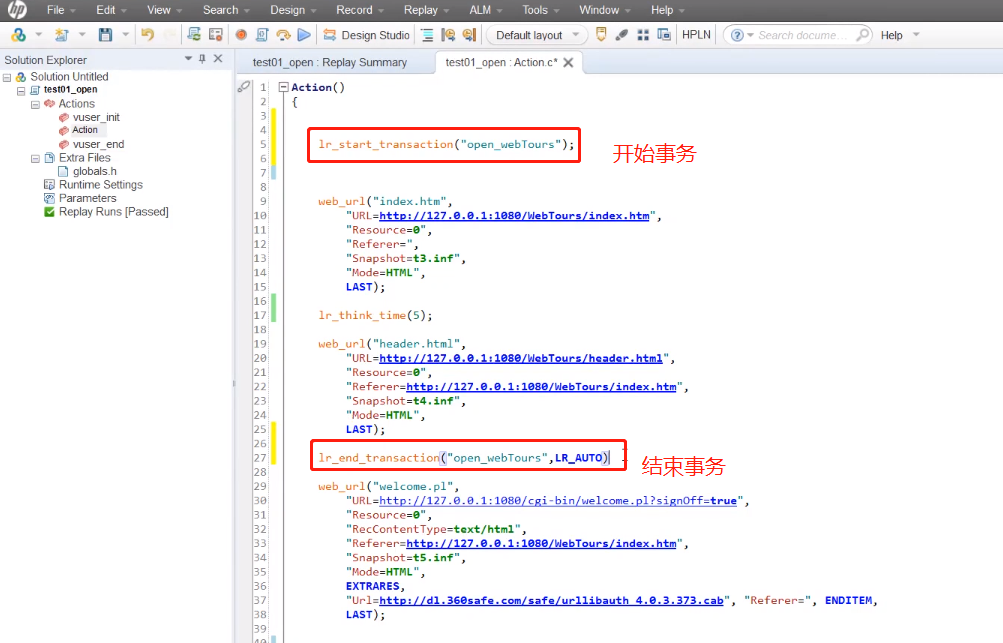Click the indent lines toolbar icon
The height and width of the screenshot is (643, 1003).
point(427,35)
